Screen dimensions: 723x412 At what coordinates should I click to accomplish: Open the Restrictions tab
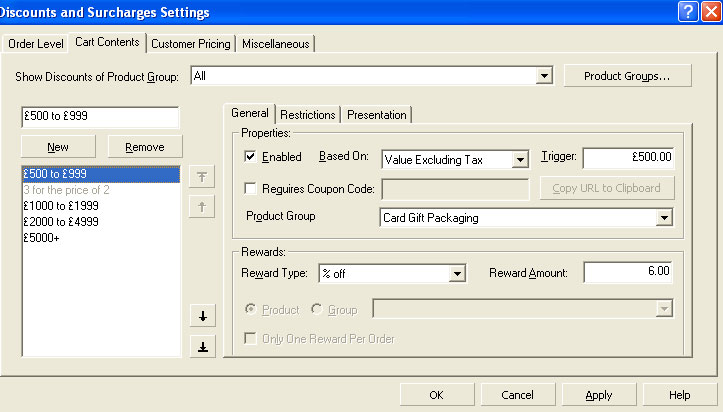(308, 115)
